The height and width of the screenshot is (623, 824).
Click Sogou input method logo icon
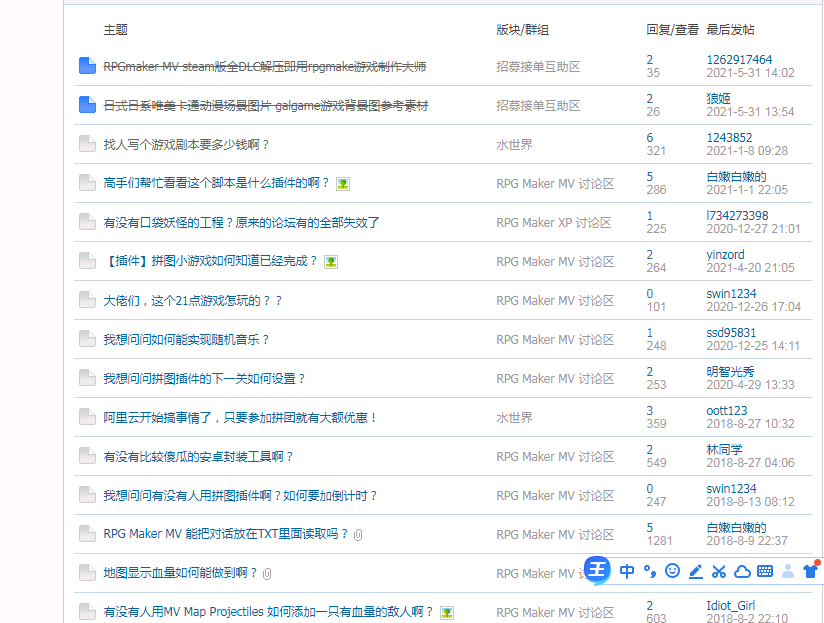[x=598, y=569]
